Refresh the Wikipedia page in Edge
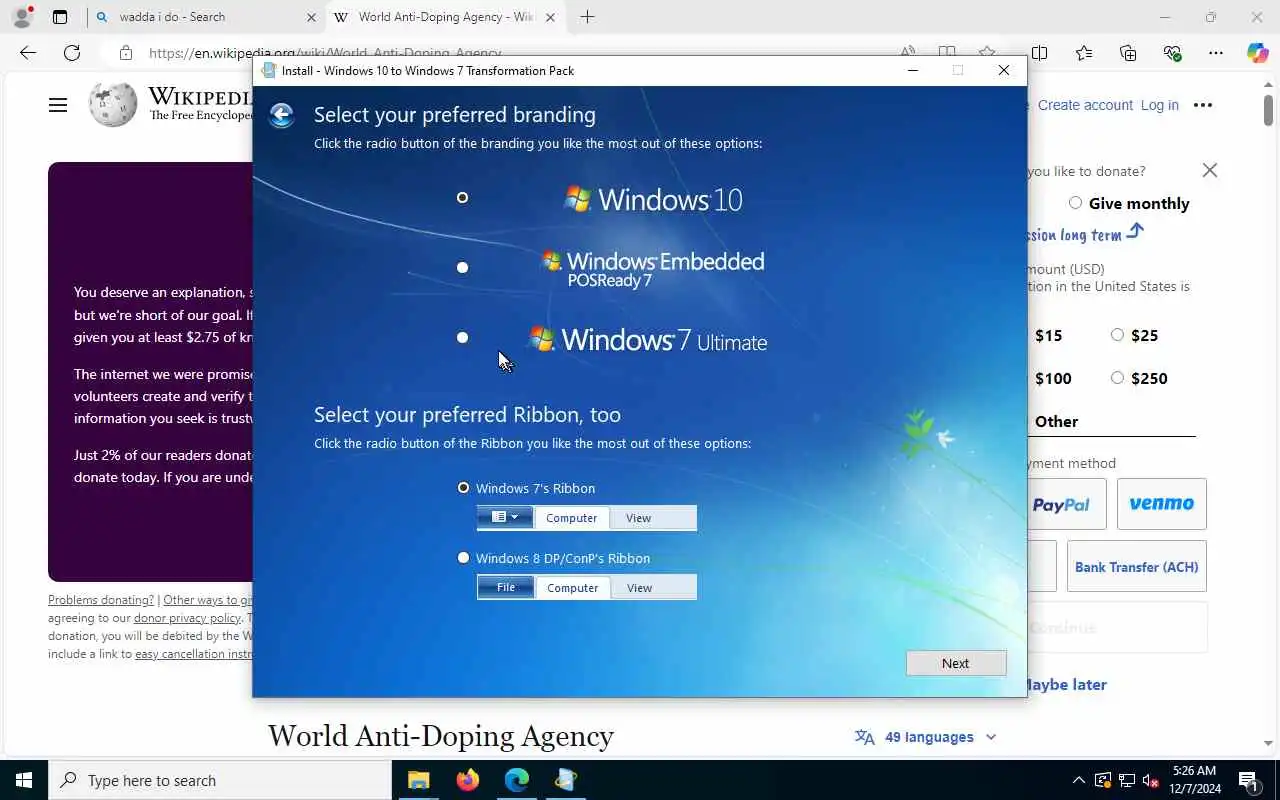This screenshot has height=800, width=1280. pyautogui.click(x=72, y=53)
